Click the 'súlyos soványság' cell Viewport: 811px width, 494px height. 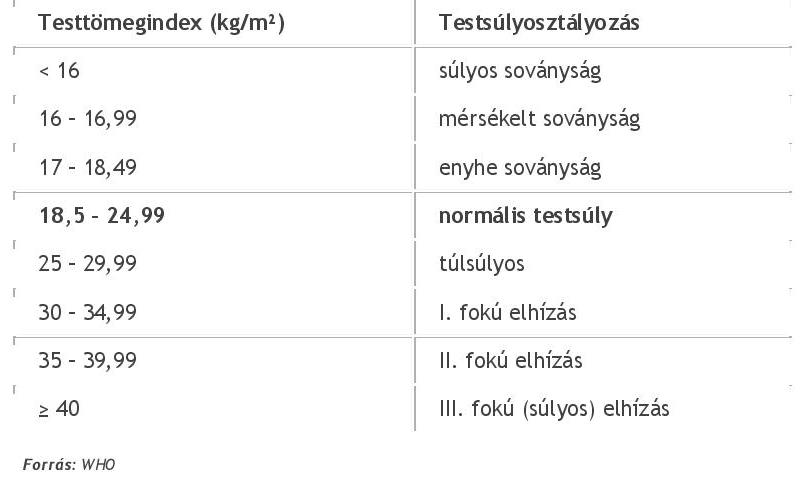coord(520,71)
